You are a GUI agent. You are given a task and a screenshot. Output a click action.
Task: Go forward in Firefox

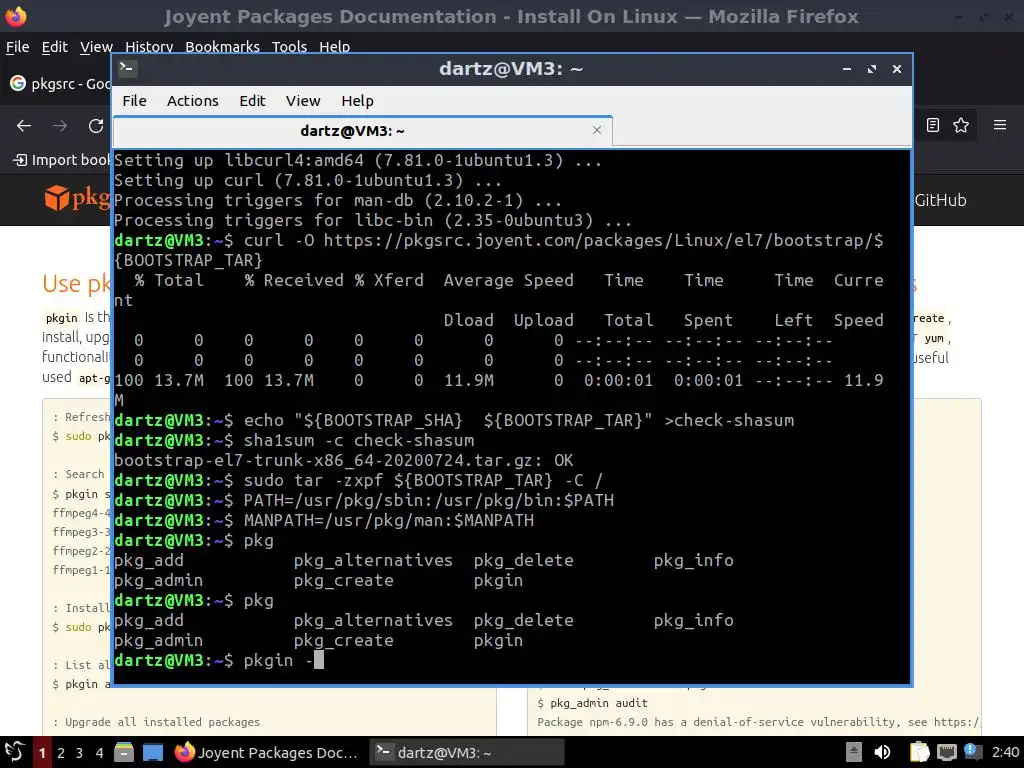pos(60,125)
